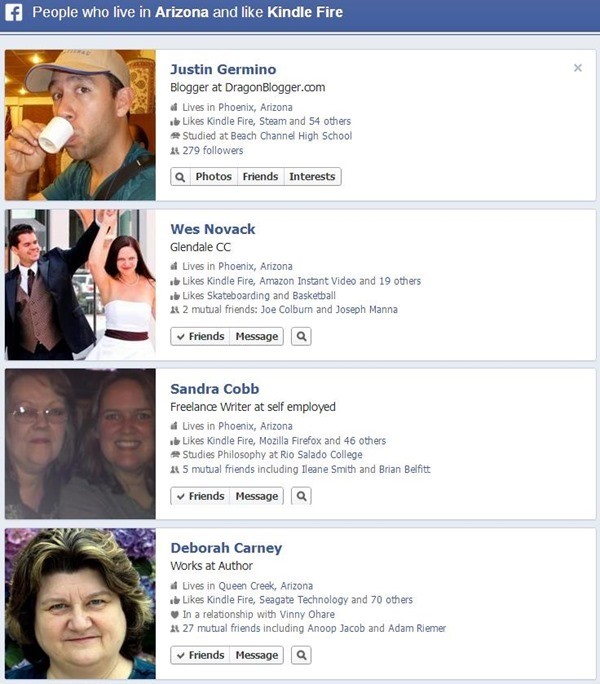This screenshot has height=684, width=600.
Task: Message Wes Novack
Action: pos(257,336)
